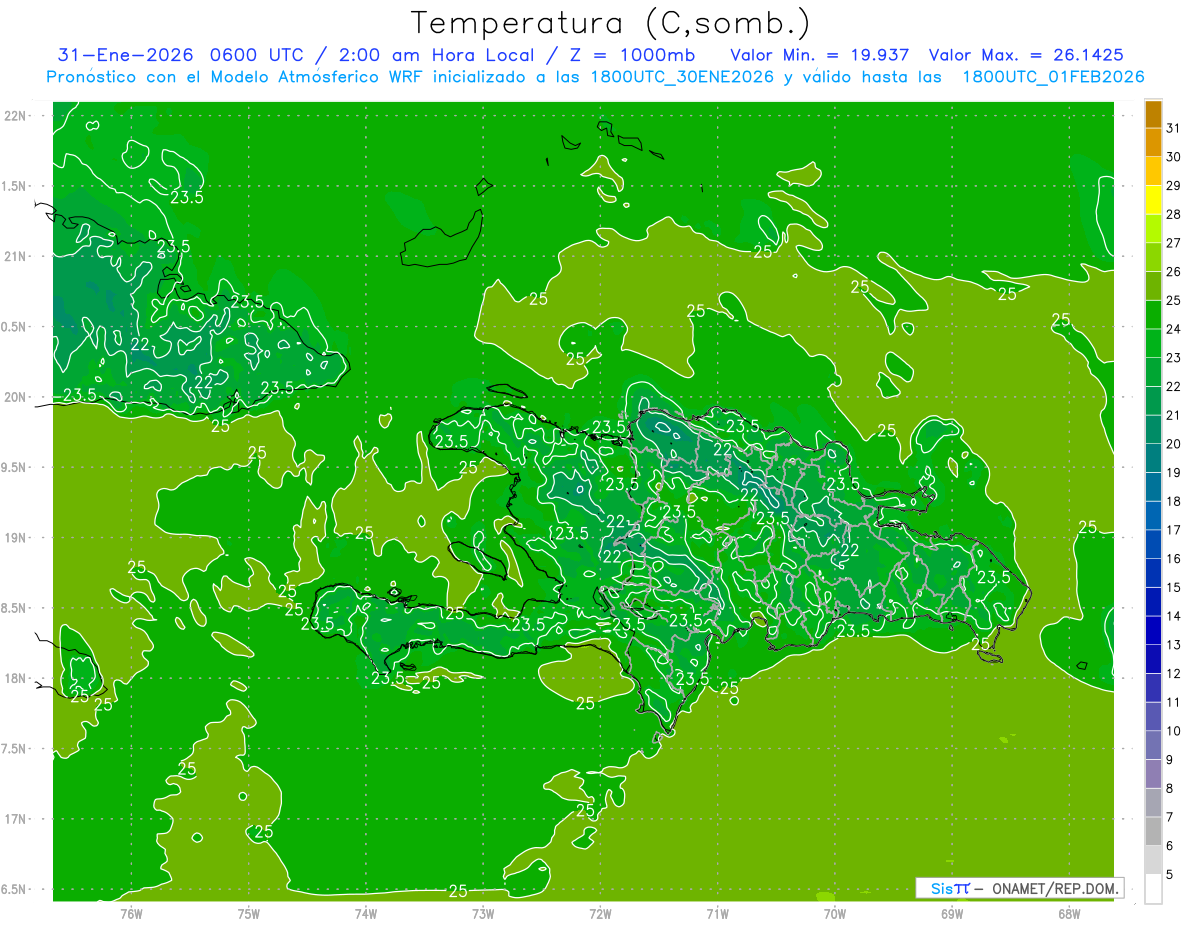The height and width of the screenshot is (927, 1200).
Task: Click the legend value 14 on the colorbar
Action: (x=1174, y=616)
